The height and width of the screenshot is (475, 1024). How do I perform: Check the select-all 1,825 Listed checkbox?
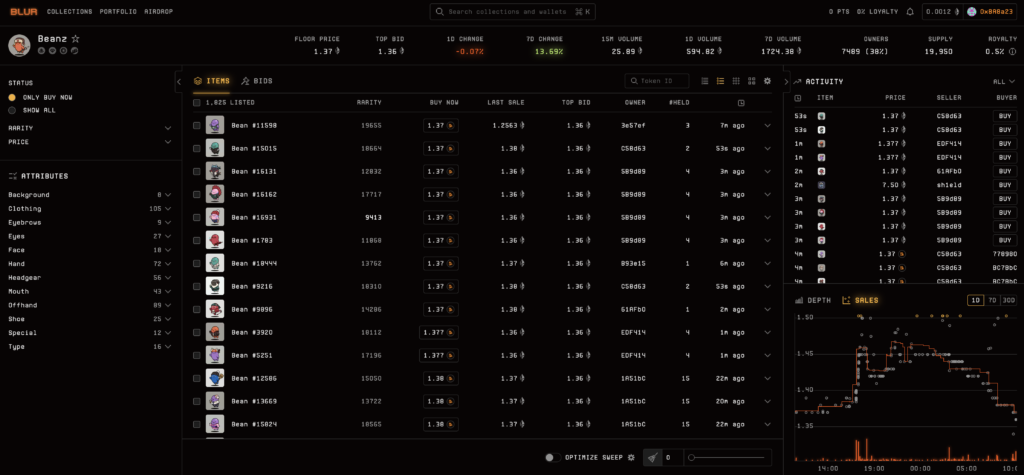click(197, 103)
